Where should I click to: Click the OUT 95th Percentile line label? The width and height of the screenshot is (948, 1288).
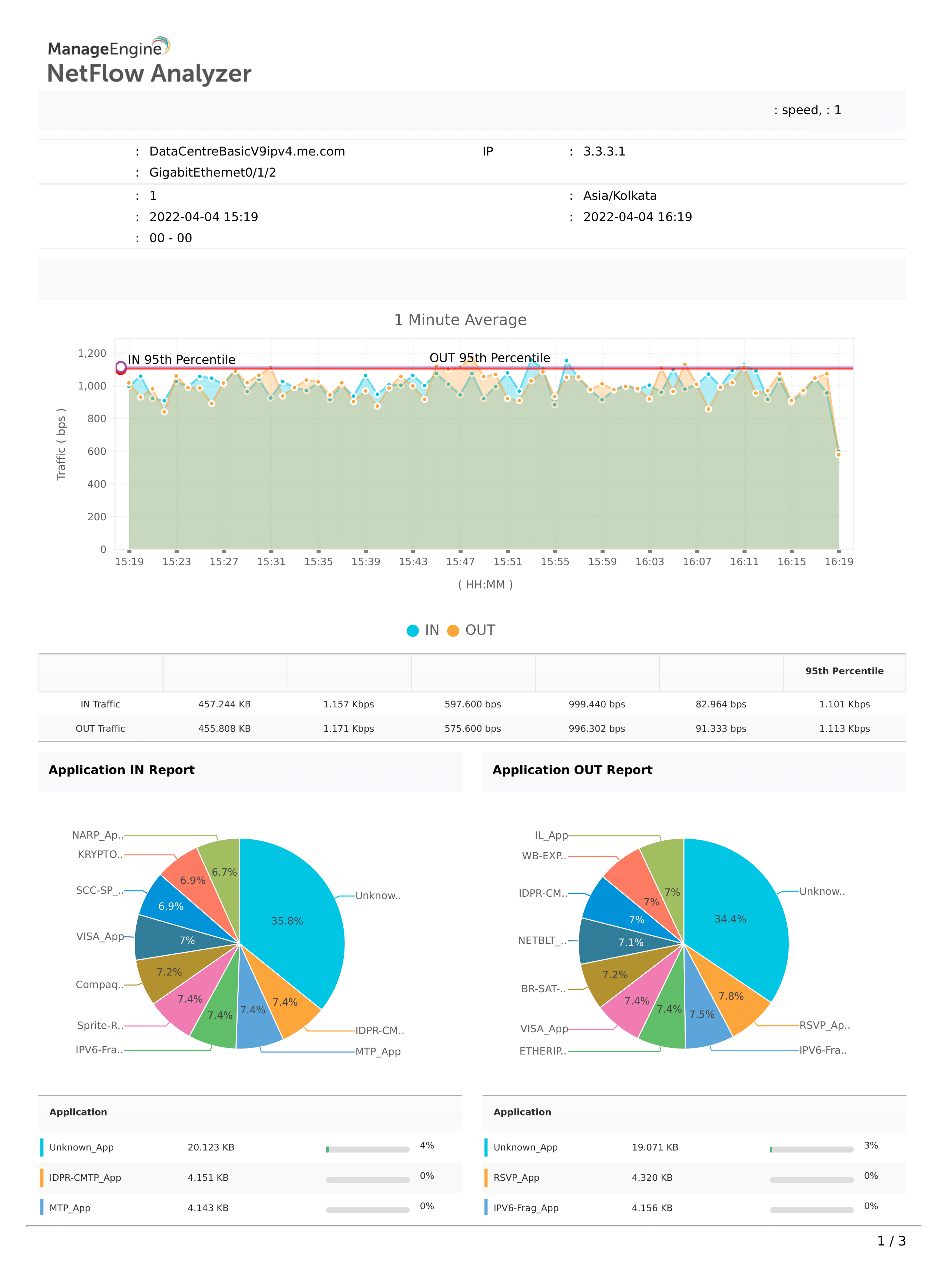(489, 358)
